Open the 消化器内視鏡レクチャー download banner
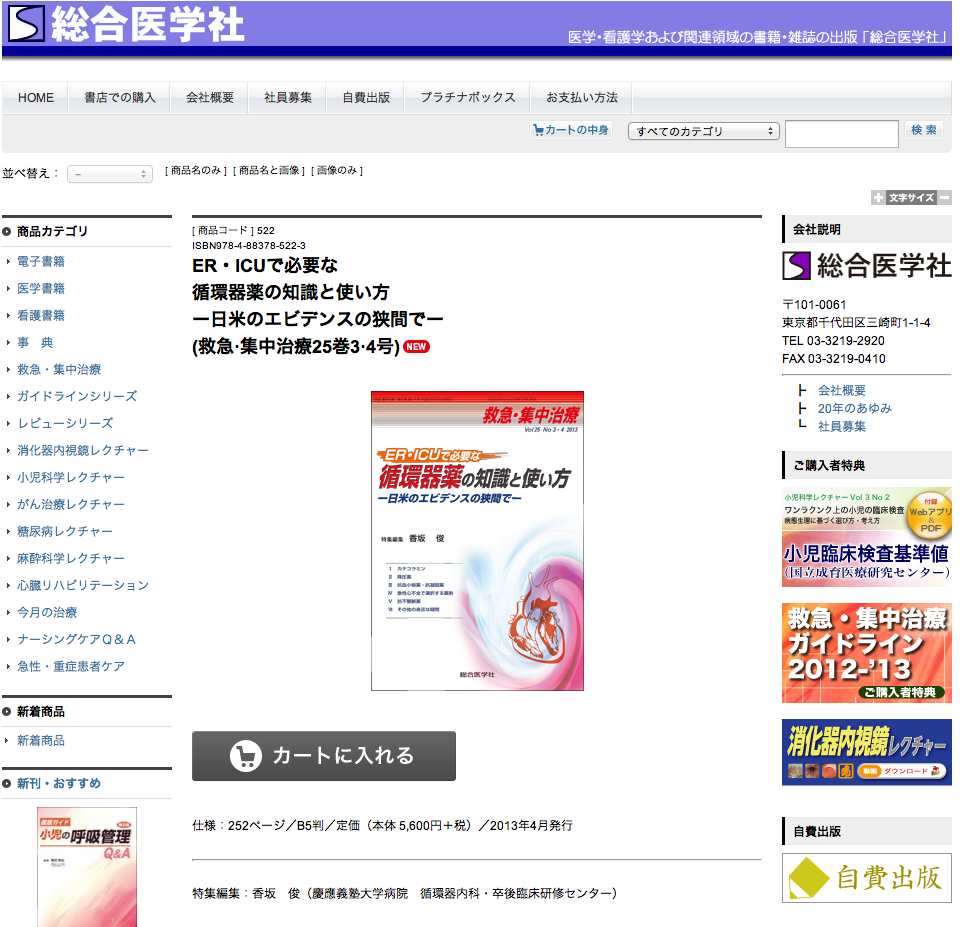The image size is (960, 927). tap(866, 752)
